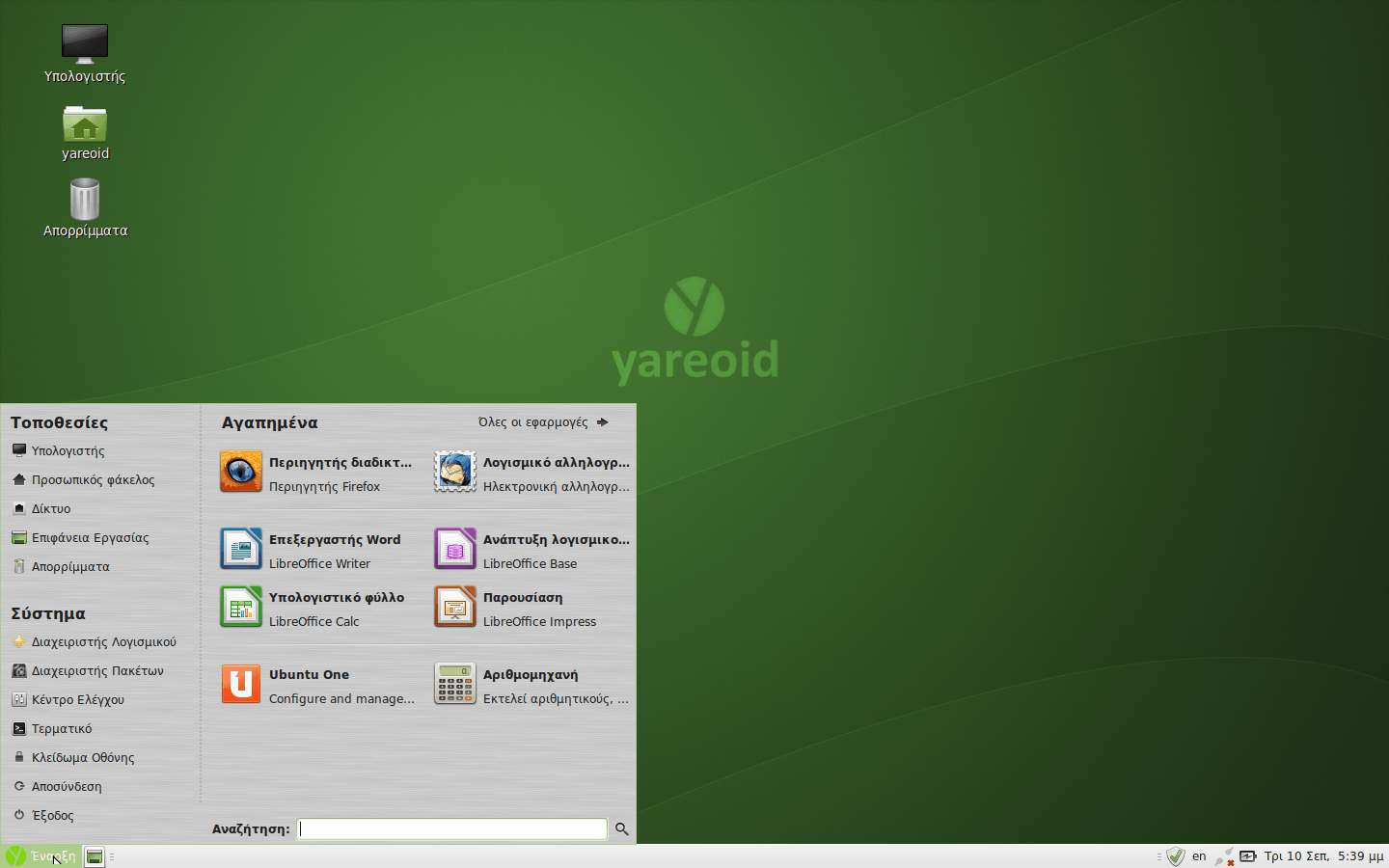1389x868 pixels.
Task: Open Προσωπικός φάκελος in Places
Action: (93, 480)
